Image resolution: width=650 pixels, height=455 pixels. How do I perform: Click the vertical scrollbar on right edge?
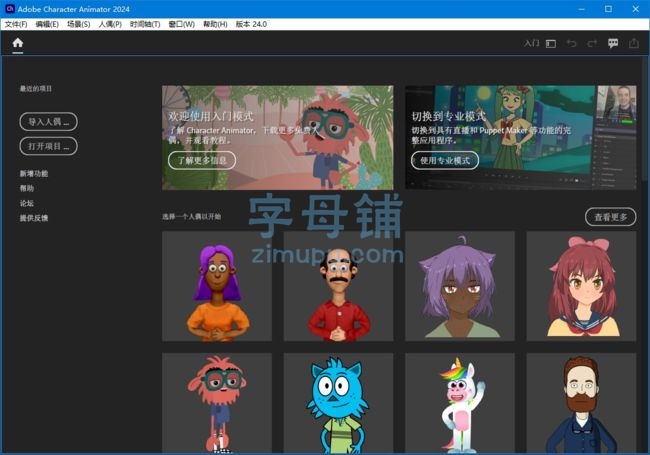[x=645, y=120]
